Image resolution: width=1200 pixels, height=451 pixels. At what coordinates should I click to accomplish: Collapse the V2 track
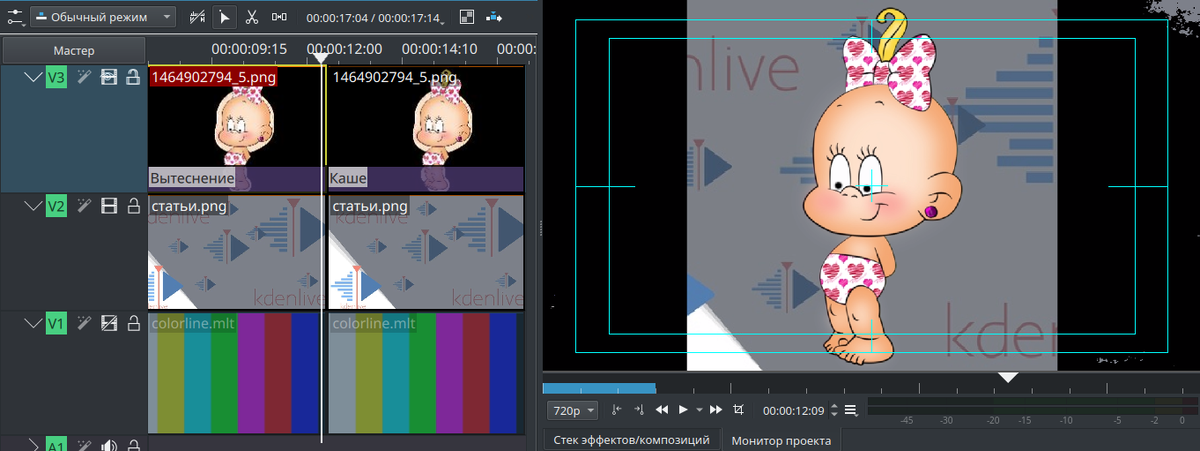tap(32, 206)
